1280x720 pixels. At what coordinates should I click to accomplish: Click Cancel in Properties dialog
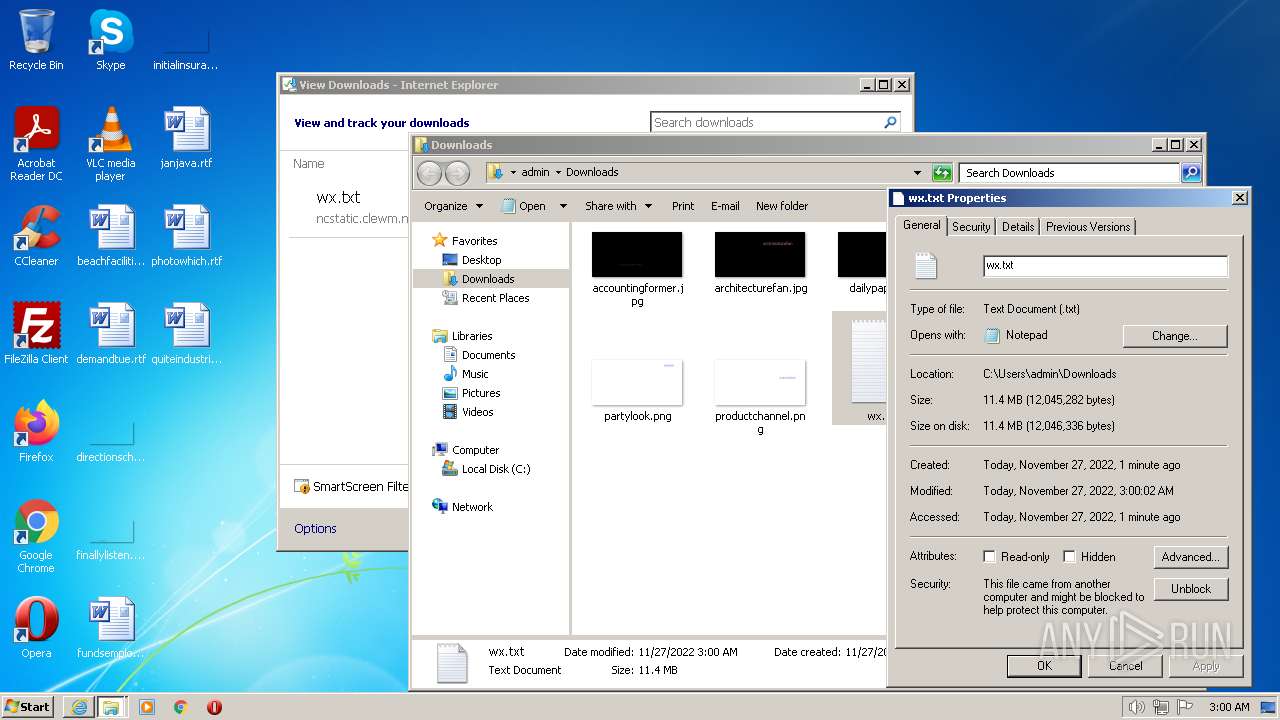pos(1125,665)
